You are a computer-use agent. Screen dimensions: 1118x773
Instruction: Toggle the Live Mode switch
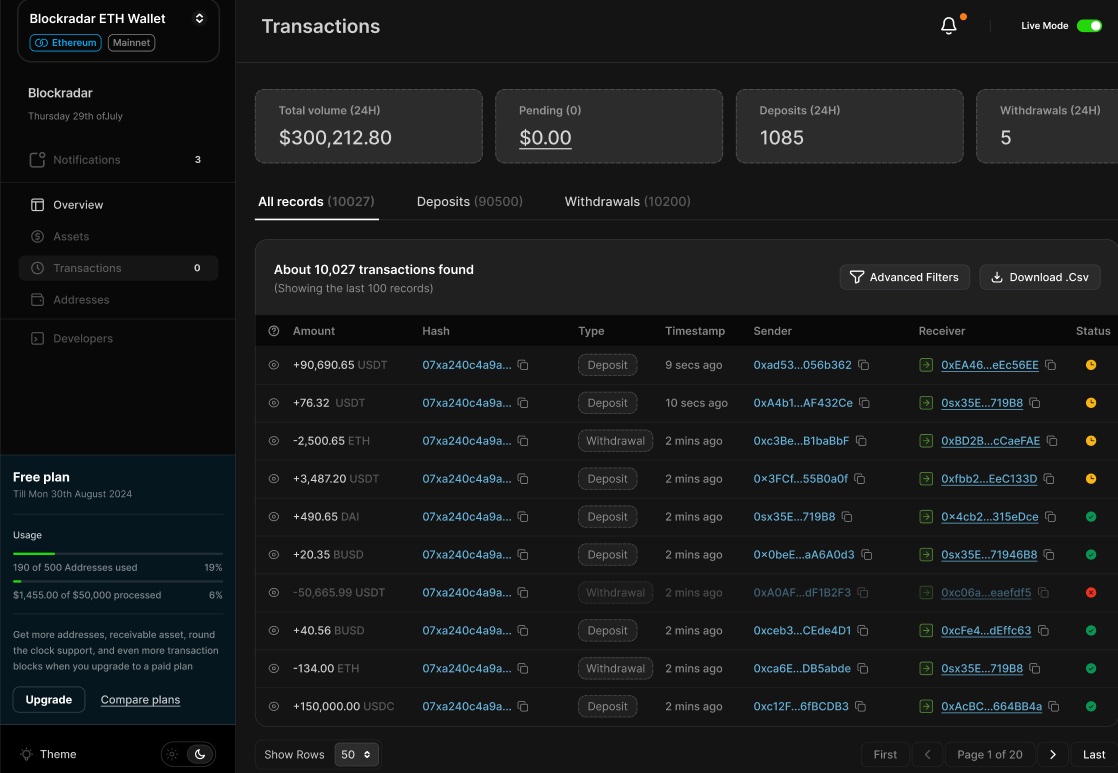click(x=1089, y=26)
